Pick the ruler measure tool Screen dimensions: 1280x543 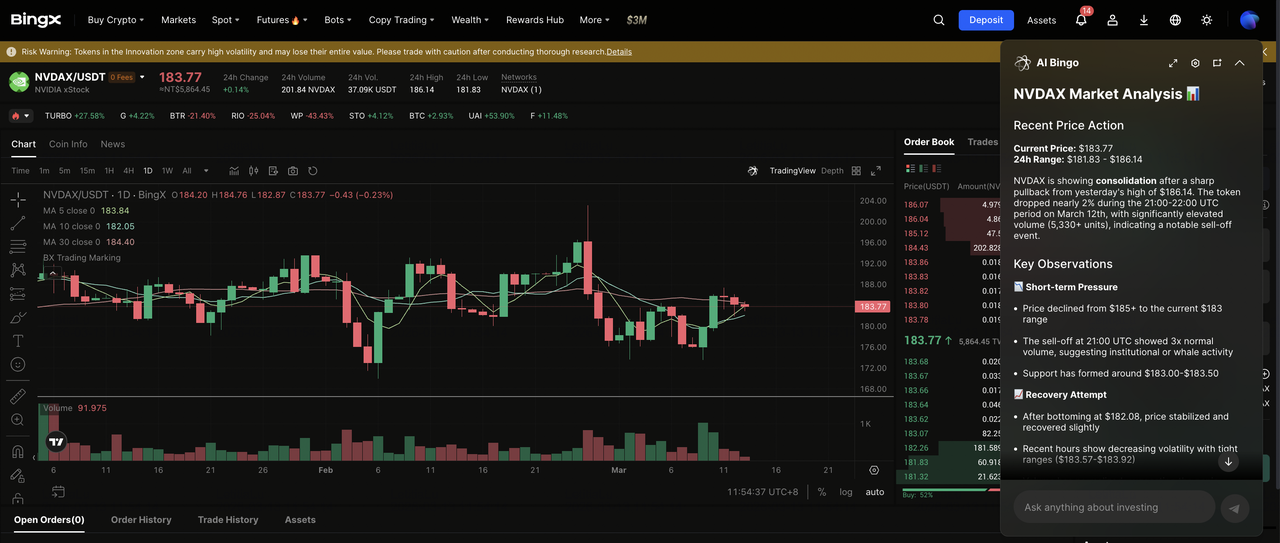(x=18, y=396)
